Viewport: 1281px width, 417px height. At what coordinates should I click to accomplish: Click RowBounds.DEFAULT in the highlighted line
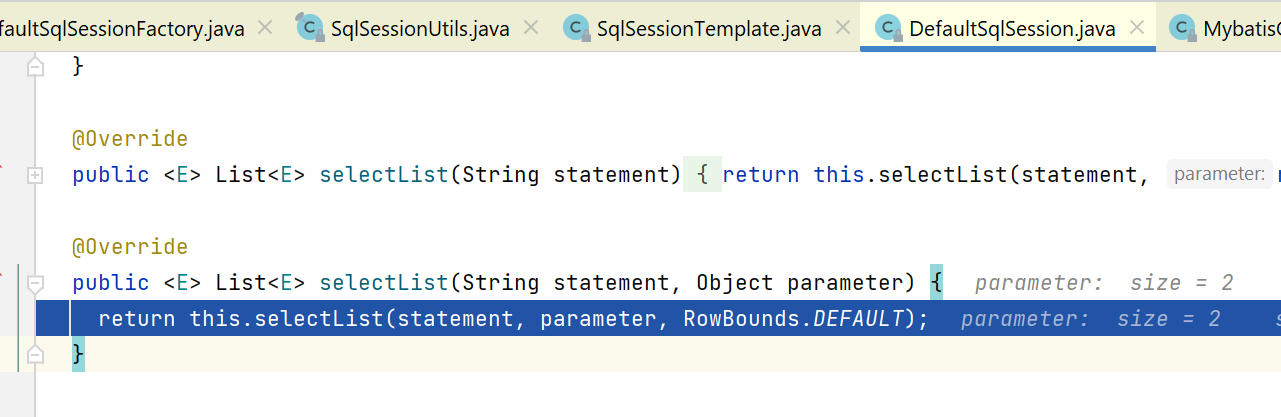795,319
